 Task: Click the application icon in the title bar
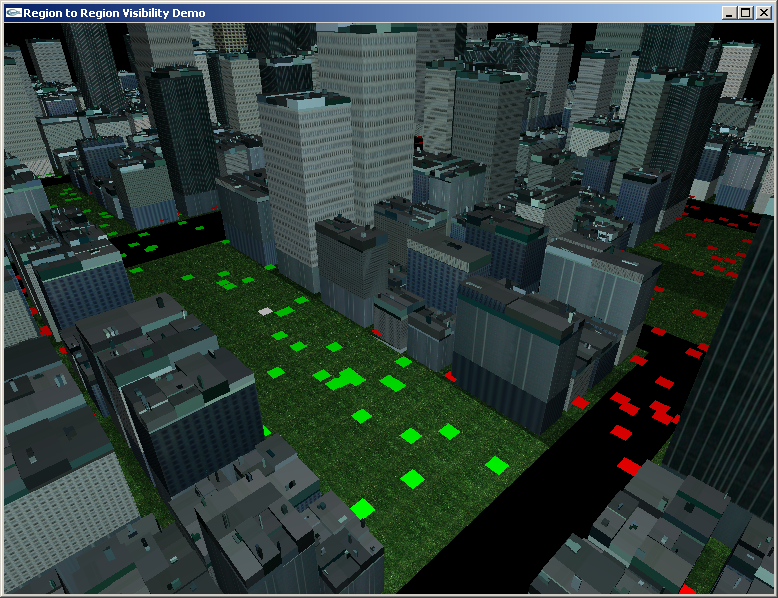click(13, 13)
